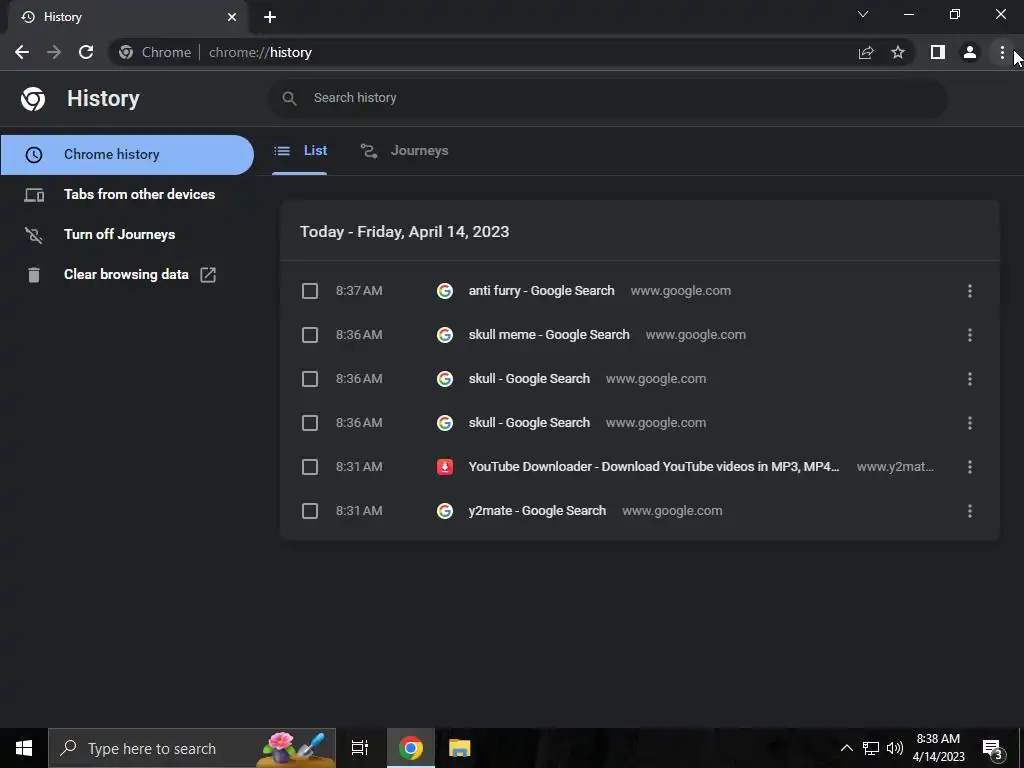Open a new tab with the plus button

point(270,17)
